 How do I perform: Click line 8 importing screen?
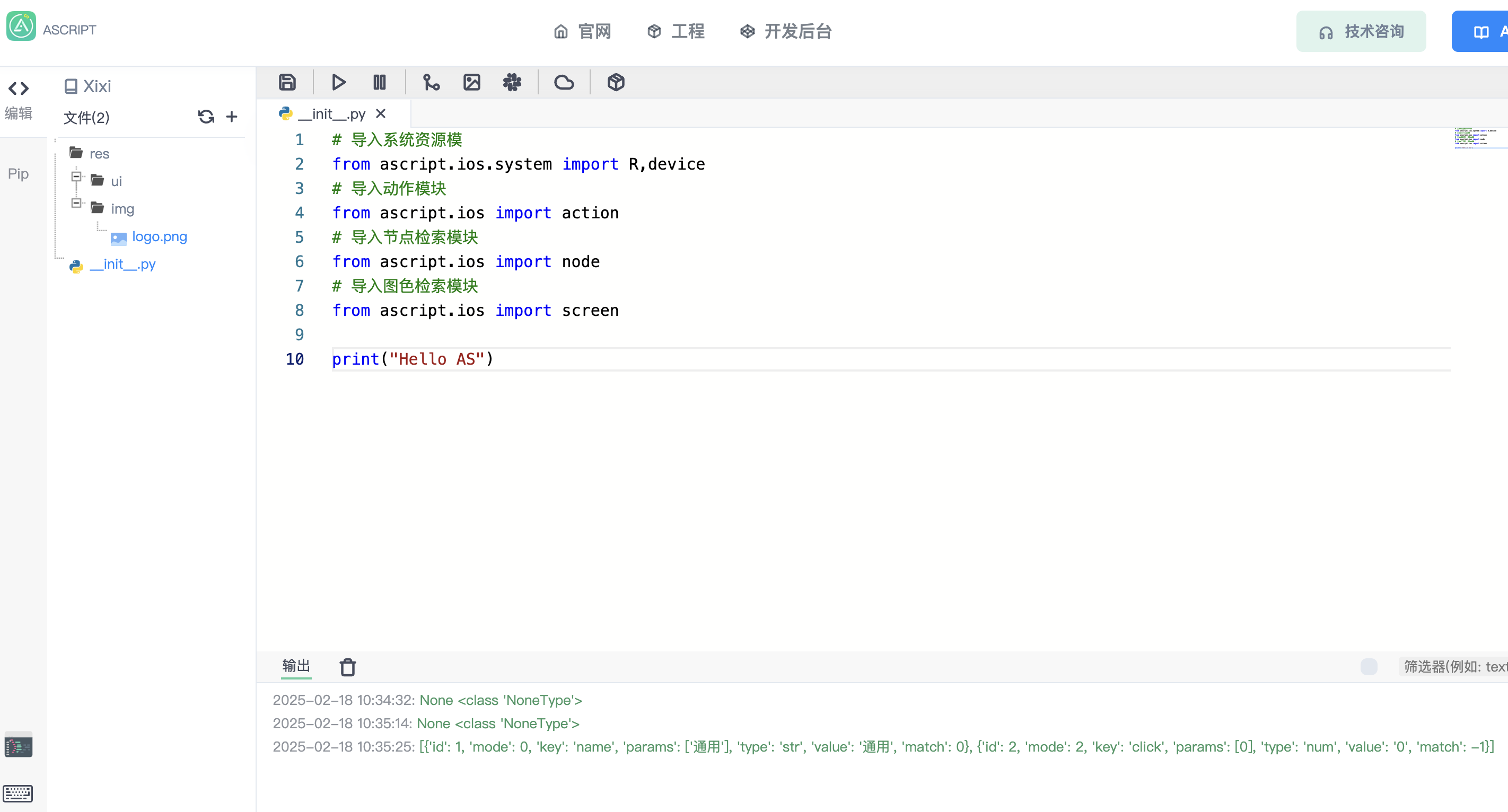475,311
